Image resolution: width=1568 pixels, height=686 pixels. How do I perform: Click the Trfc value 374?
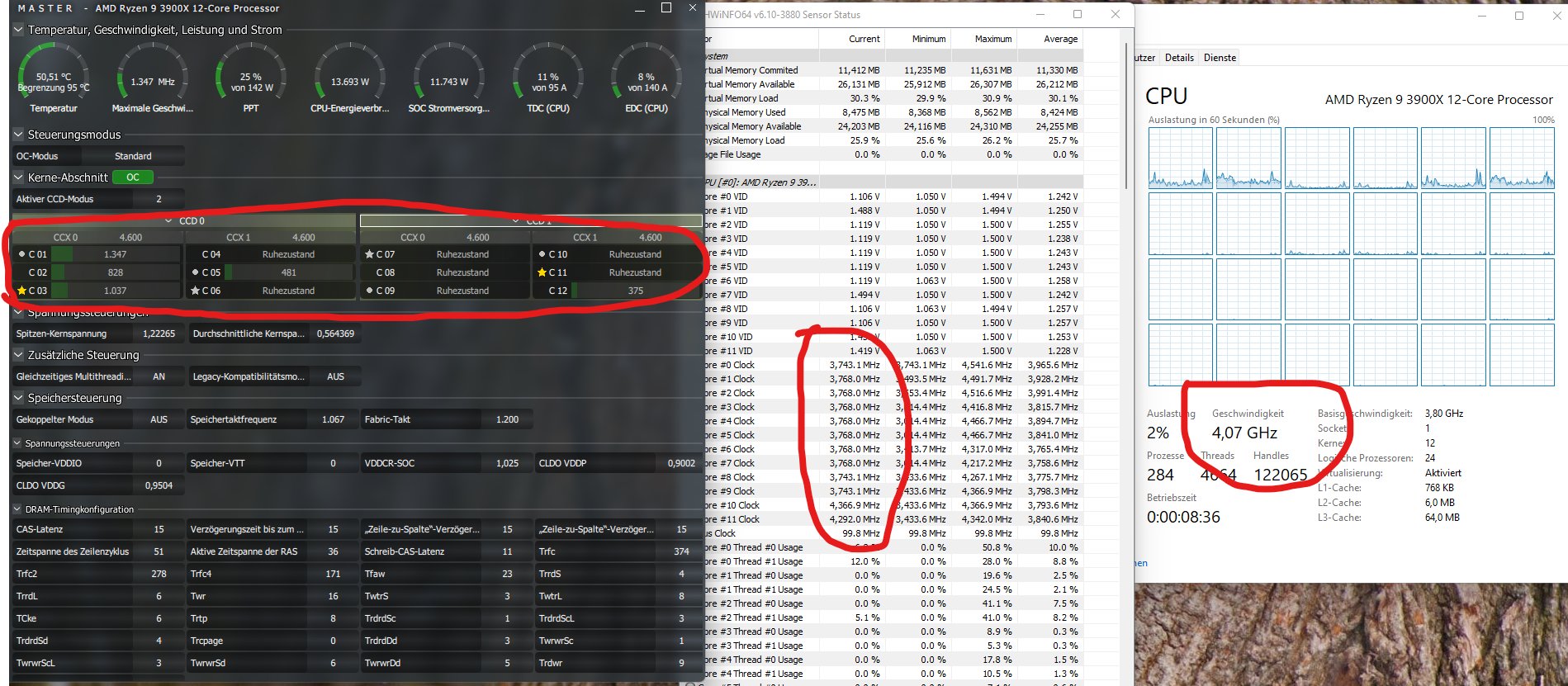coord(681,551)
